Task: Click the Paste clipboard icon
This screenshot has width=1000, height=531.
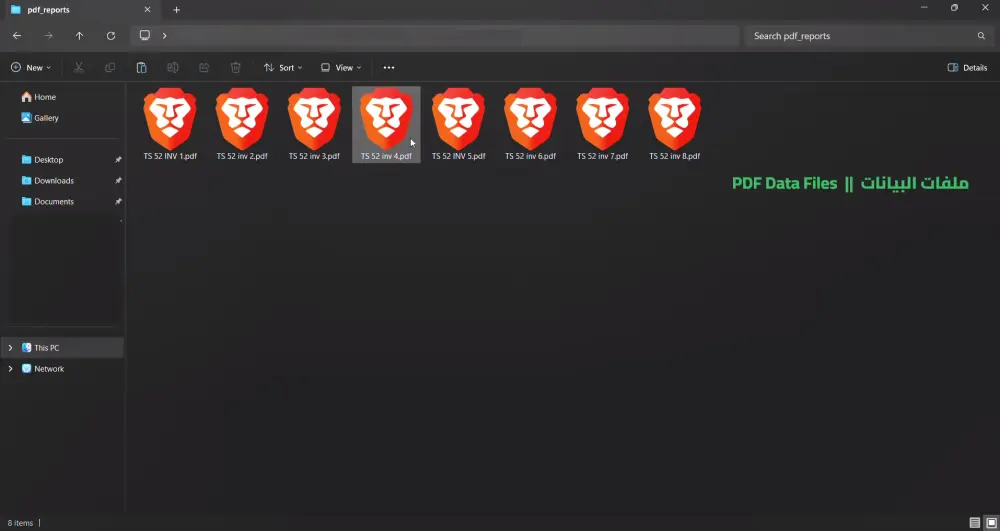Action: [x=142, y=68]
